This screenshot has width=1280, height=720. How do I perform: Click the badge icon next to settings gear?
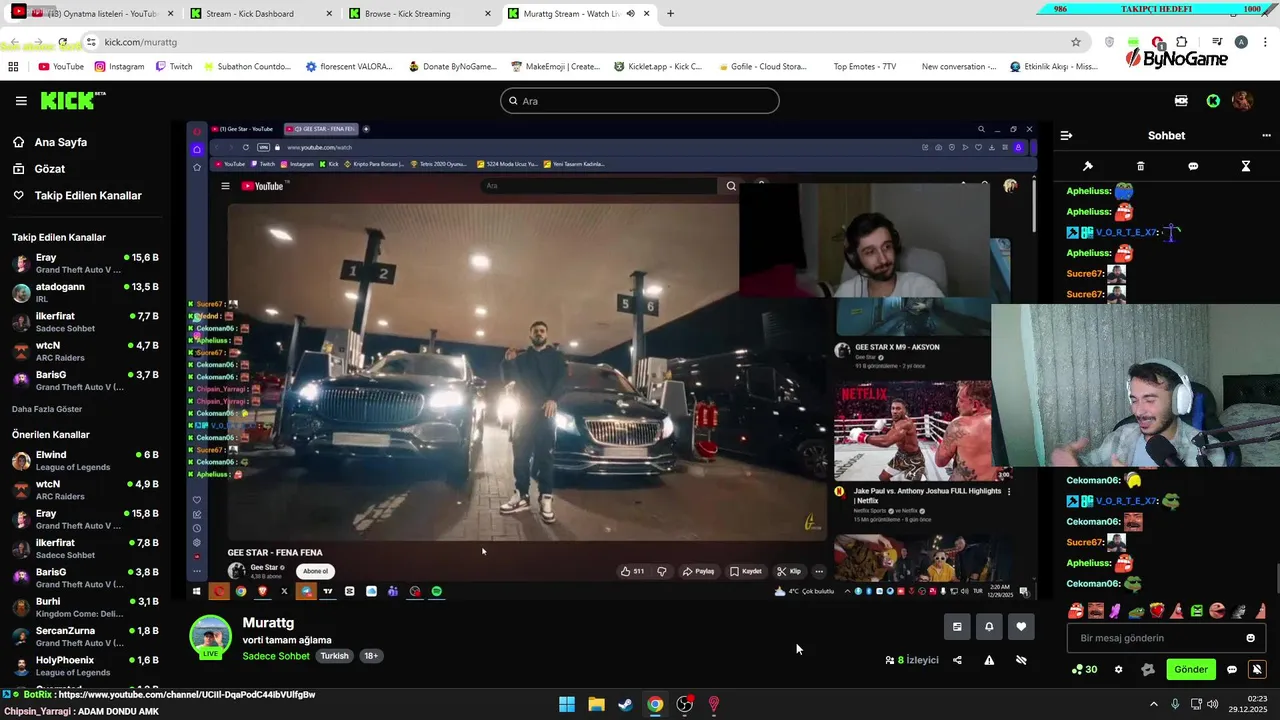click(1148, 670)
